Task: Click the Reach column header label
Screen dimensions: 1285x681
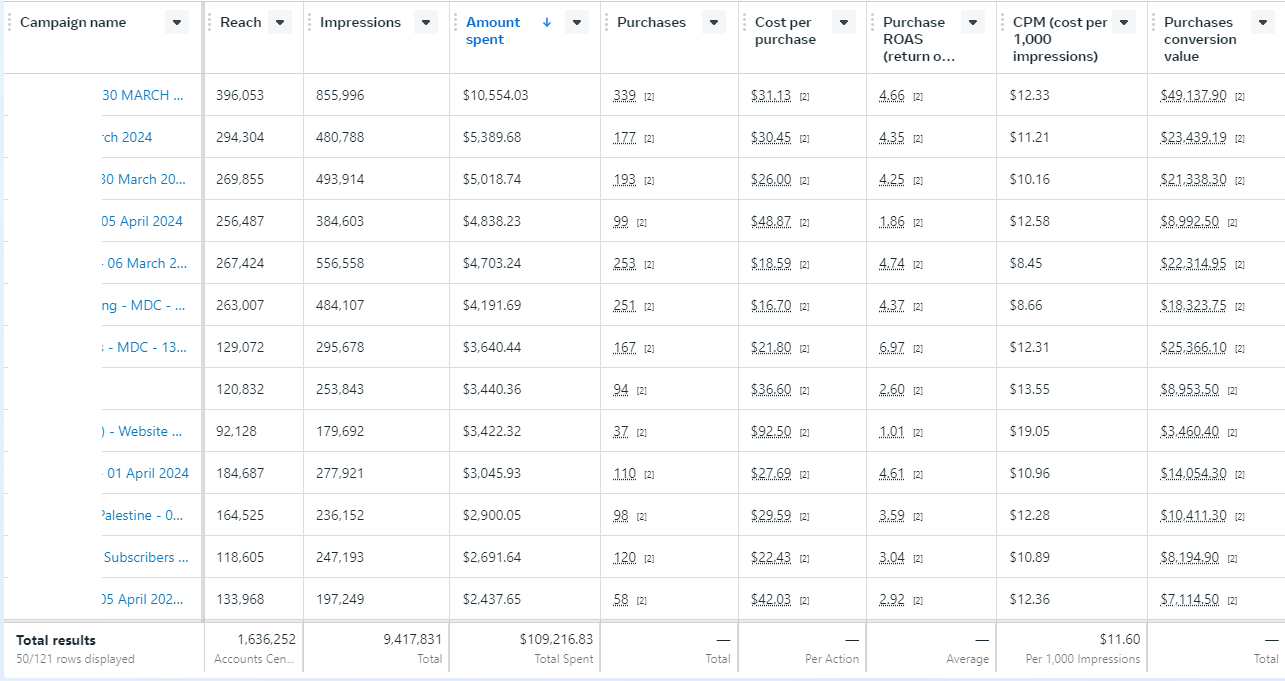Action: 240,23
